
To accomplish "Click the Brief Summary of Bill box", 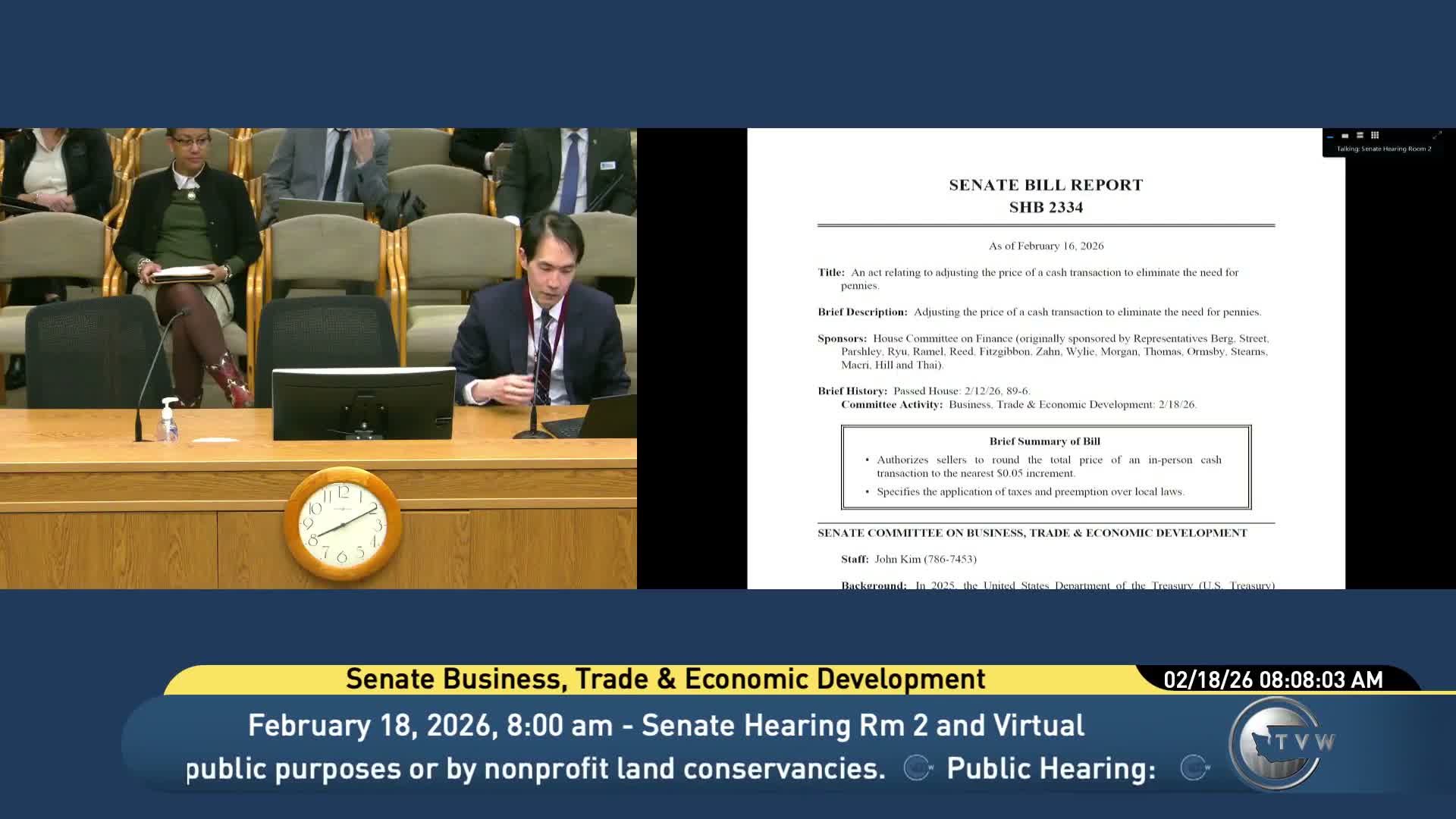I will point(1046,467).
